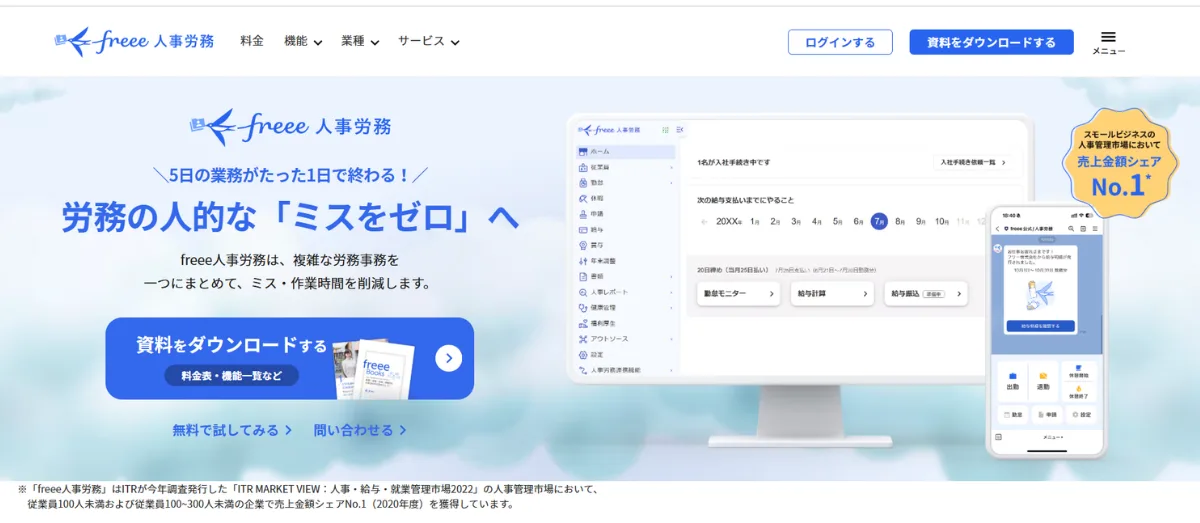
Task: Tap 申請 button on phone mockup
Action: click(1047, 415)
